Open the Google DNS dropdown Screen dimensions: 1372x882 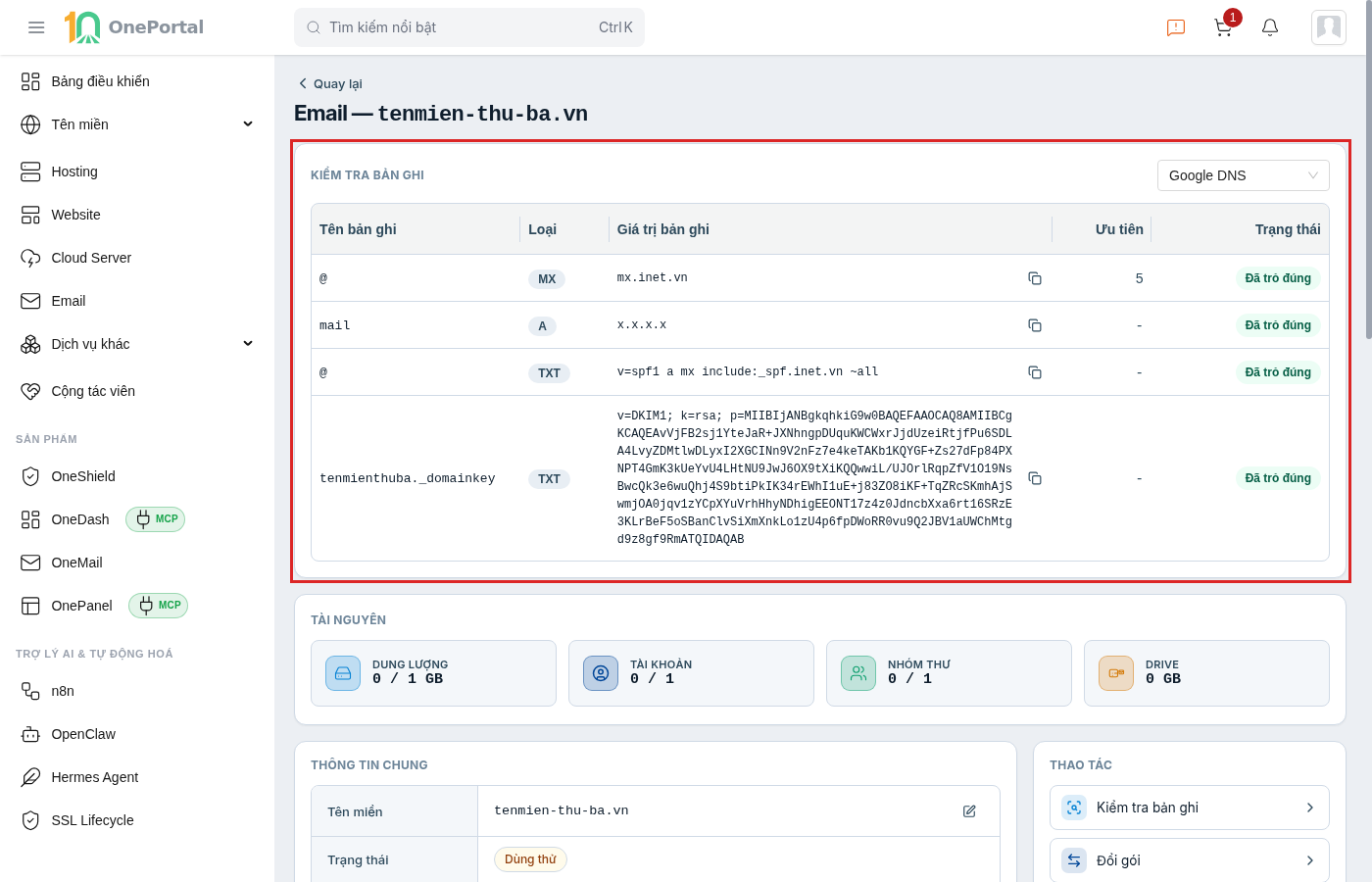[1244, 175]
